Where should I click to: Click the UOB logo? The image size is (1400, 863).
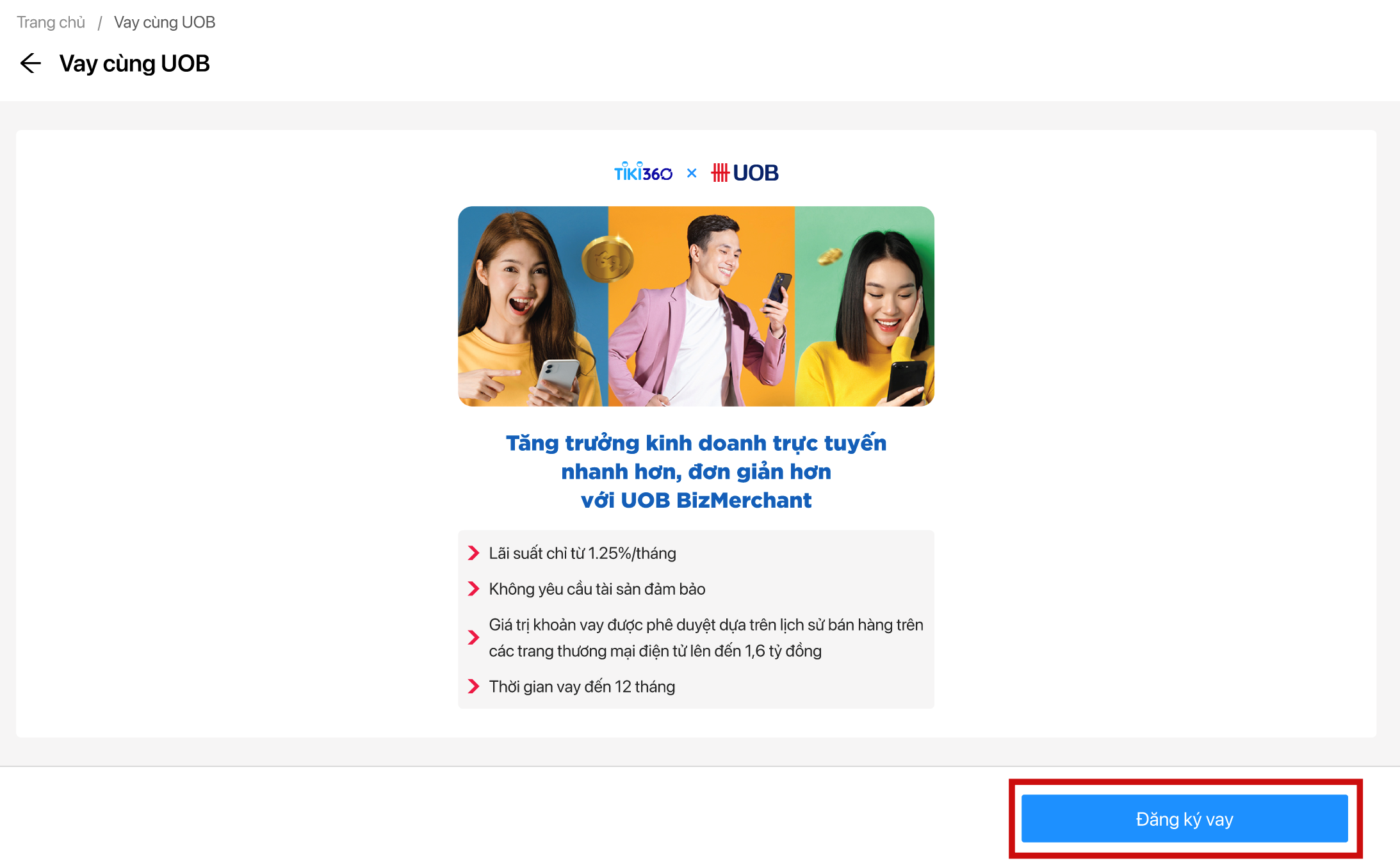click(x=745, y=173)
